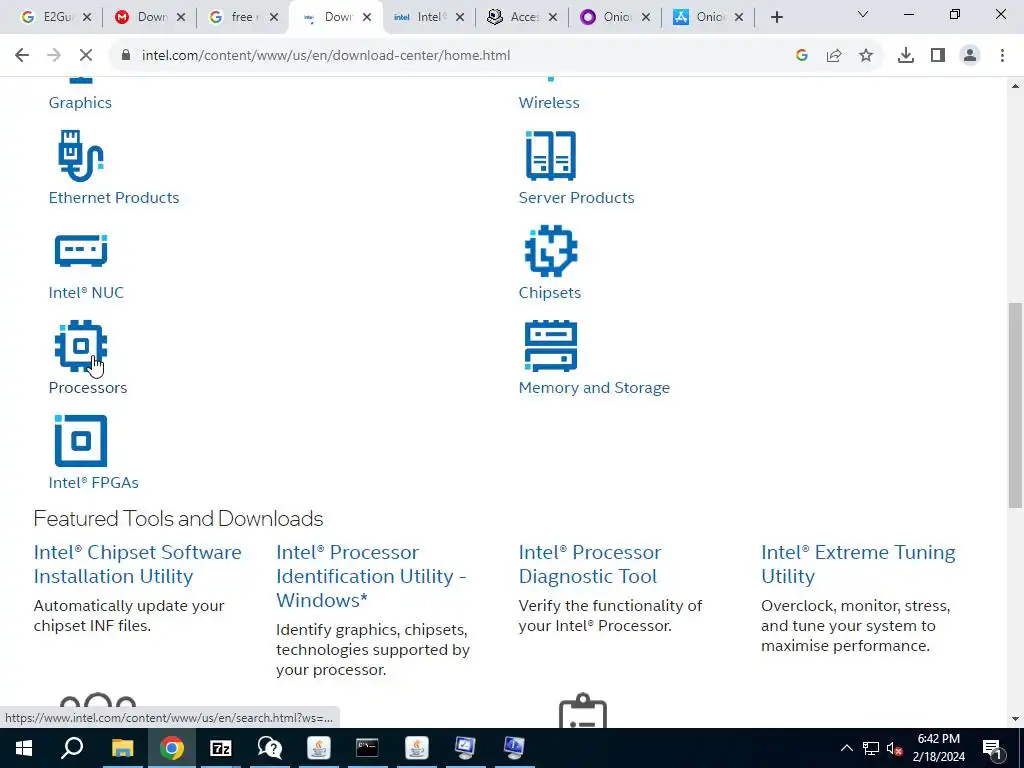The height and width of the screenshot is (768, 1024).
Task: Click the Processors CPU icon
Action: pos(81,345)
